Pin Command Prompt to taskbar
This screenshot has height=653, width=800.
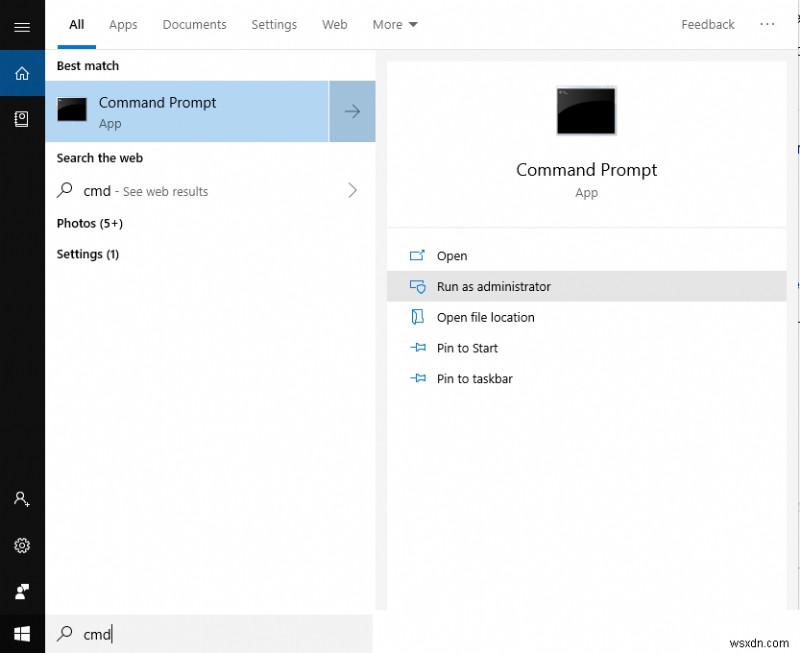point(473,378)
